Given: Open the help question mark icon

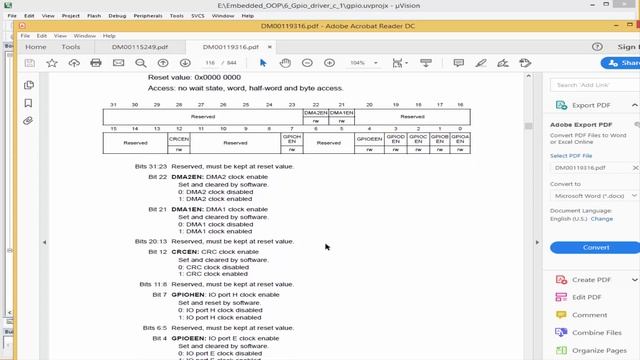Looking at the screenshot, I should 597,47.
